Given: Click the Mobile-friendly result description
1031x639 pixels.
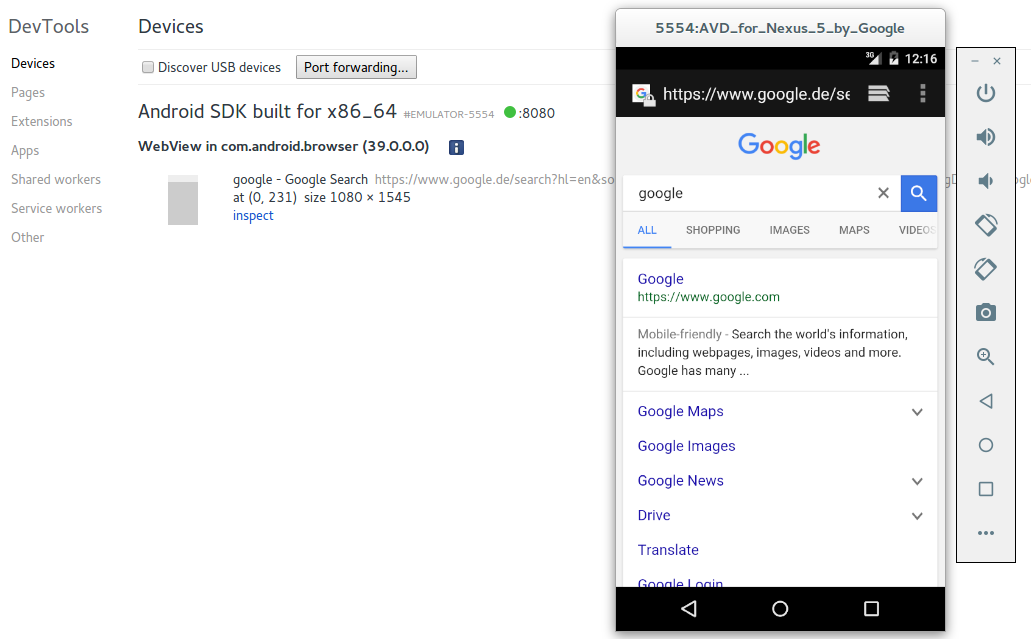Looking at the screenshot, I should (772, 352).
